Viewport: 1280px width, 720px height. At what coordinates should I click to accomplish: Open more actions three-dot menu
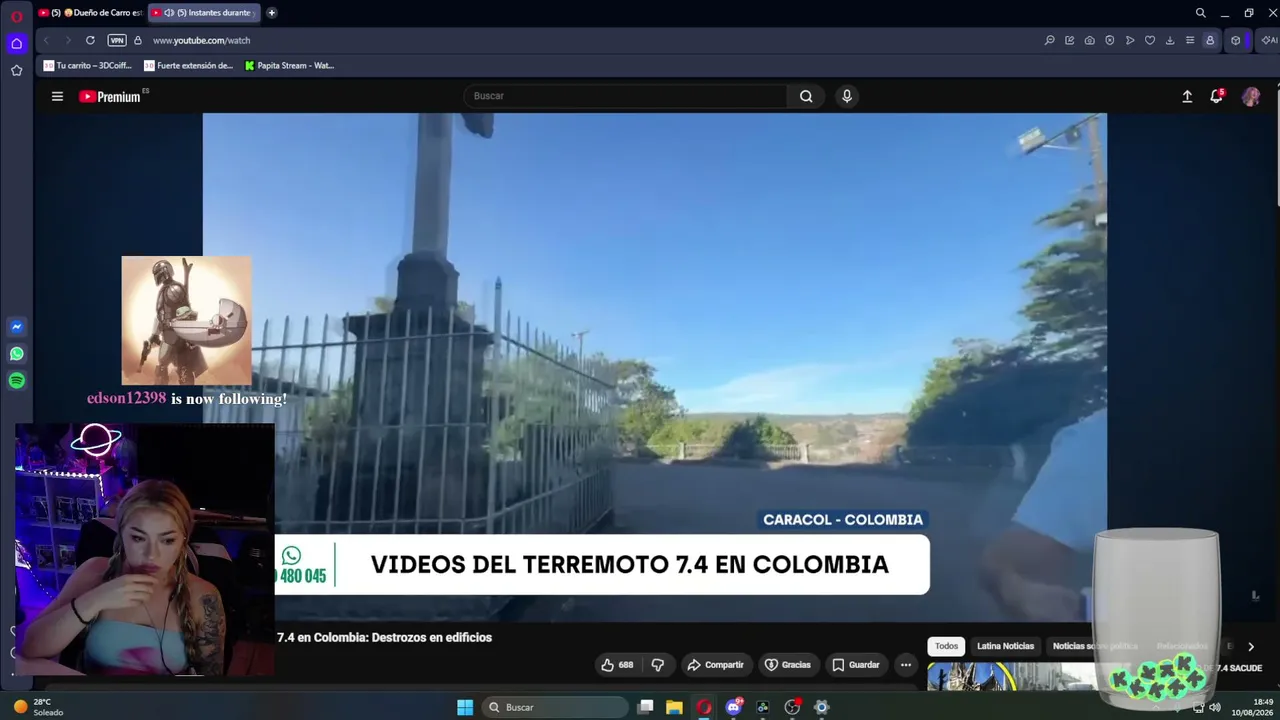pos(906,665)
